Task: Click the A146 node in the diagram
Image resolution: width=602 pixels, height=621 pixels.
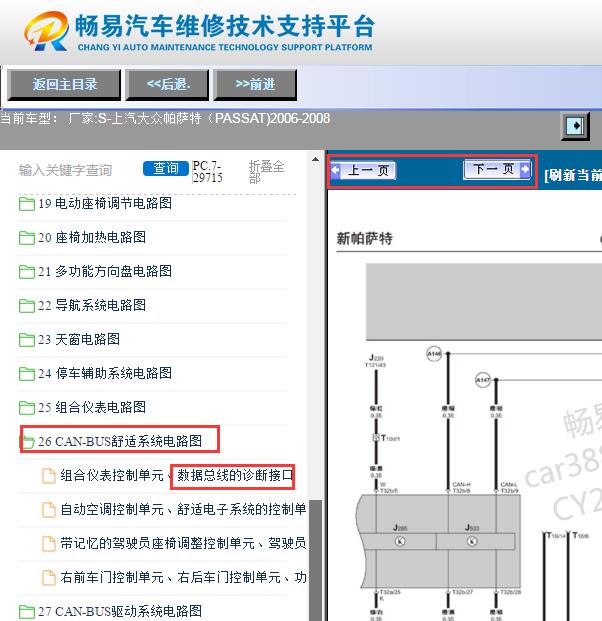Action: tap(434, 354)
